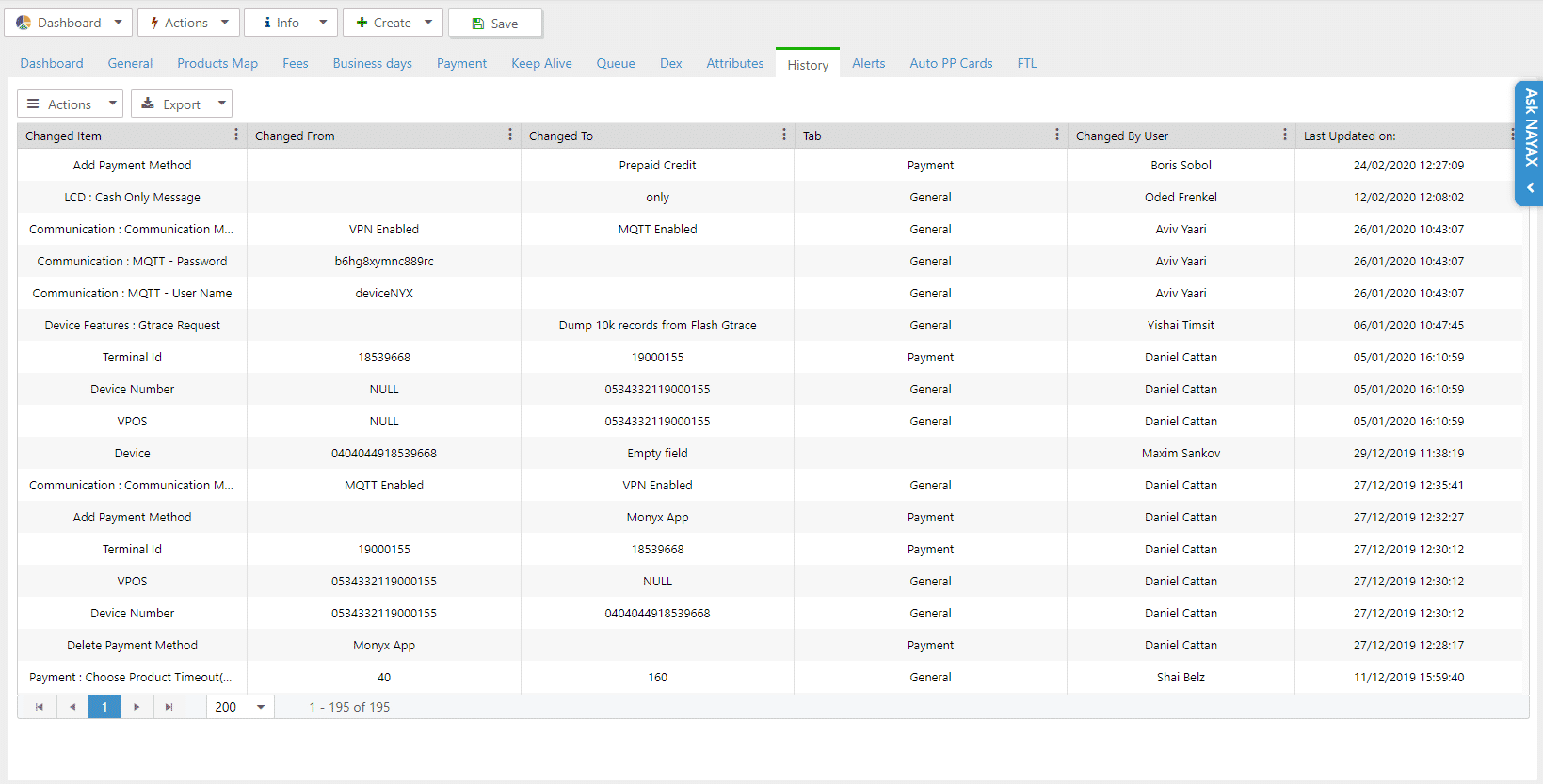
Task: Click the 'Yishai Timsit' user cell
Action: click(x=1181, y=325)
